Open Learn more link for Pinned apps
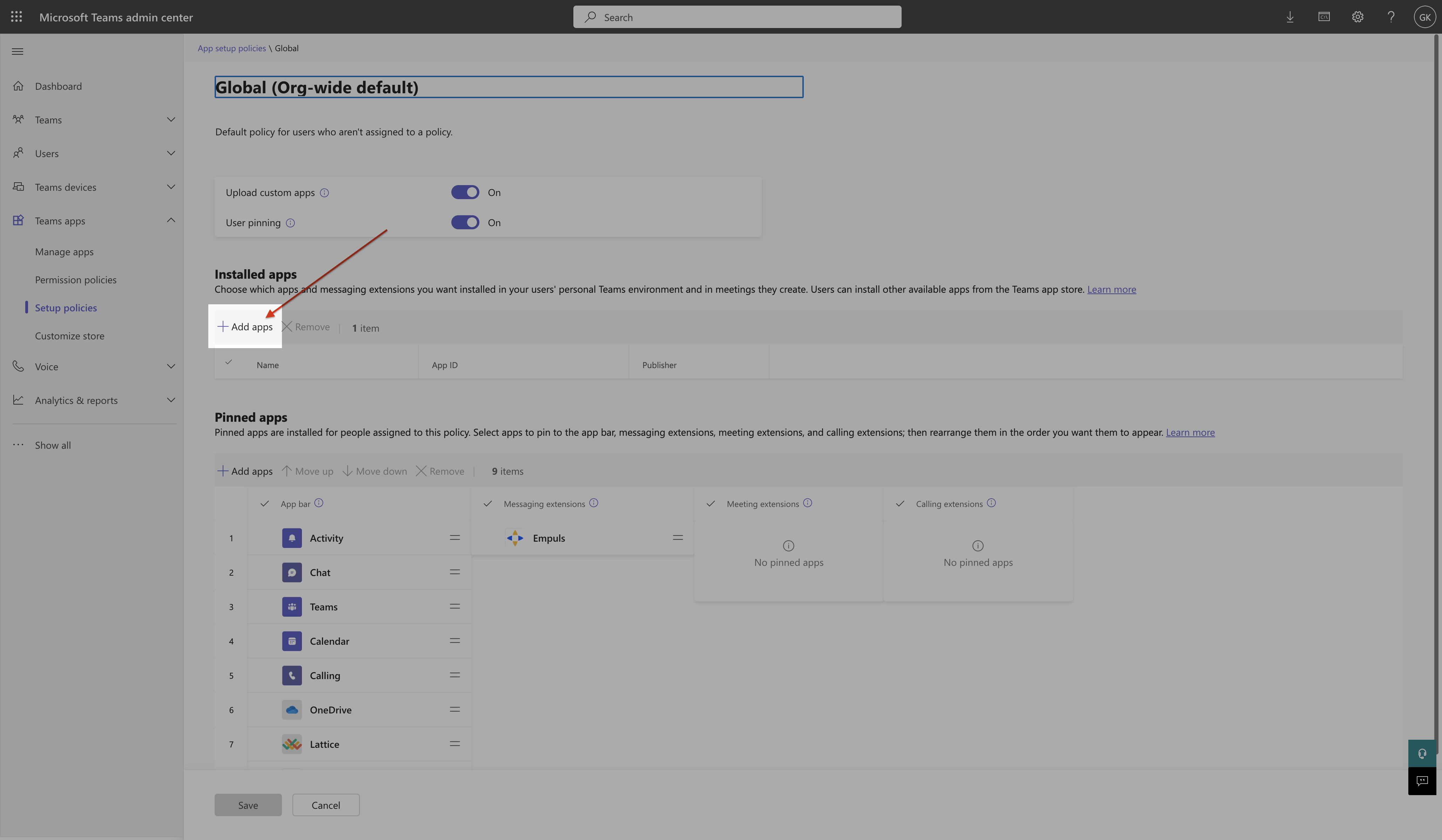 [x=1190, y=433]
